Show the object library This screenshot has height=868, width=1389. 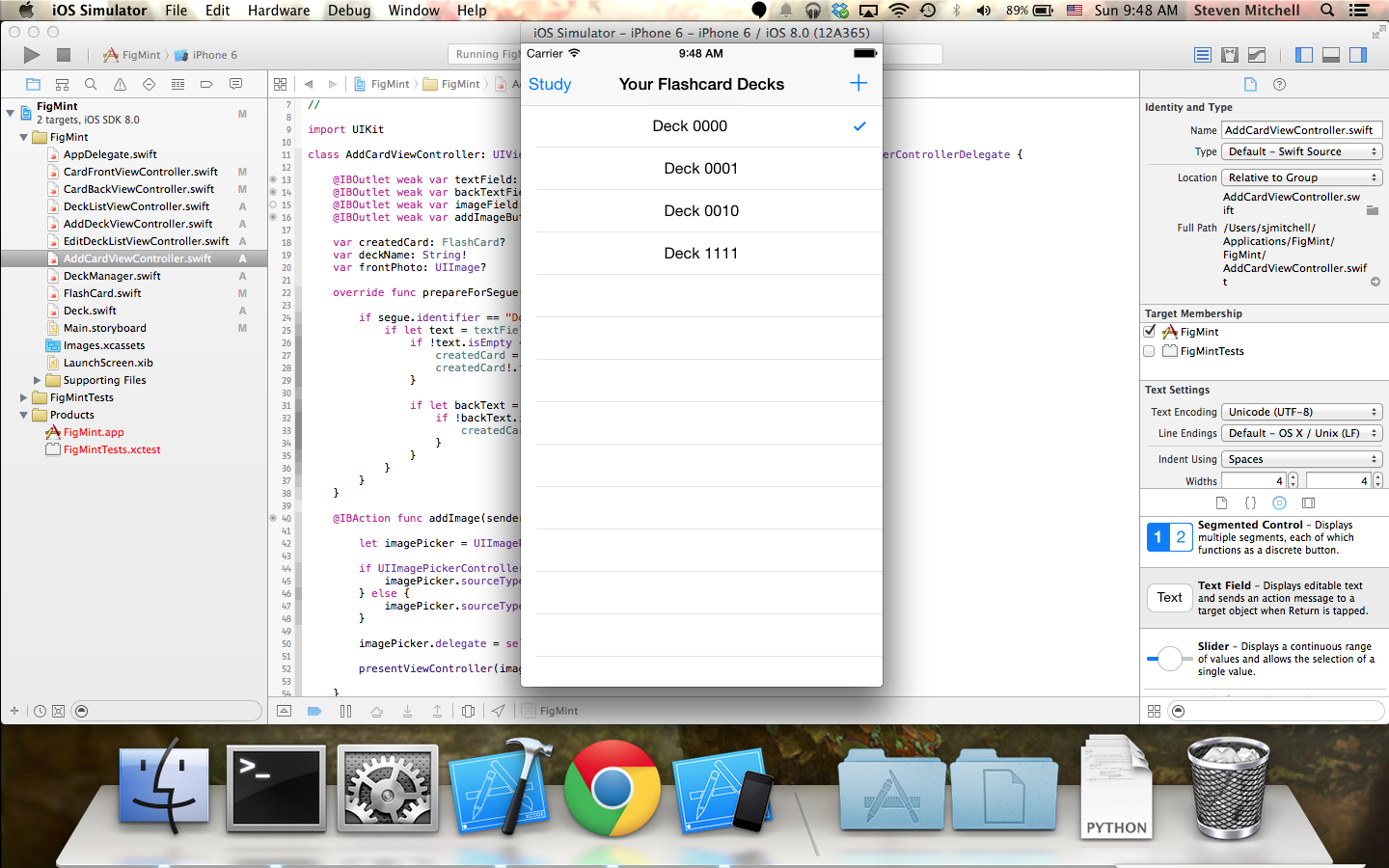[1279, 502]
